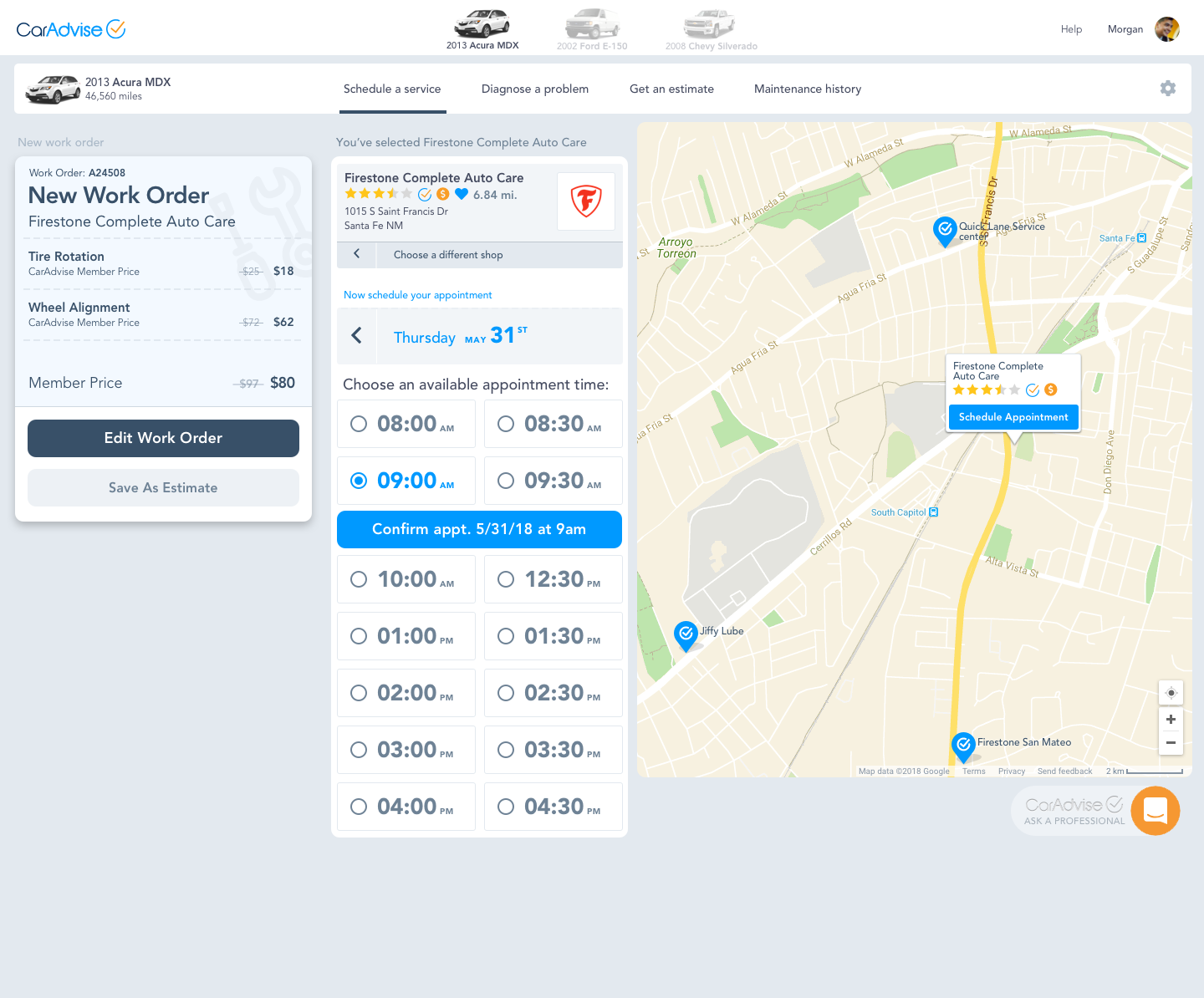Image resolution: width=1204 pixels, height=998 pixels.
Task: Switch to Schedule a service tab
Action: [392, 89]
